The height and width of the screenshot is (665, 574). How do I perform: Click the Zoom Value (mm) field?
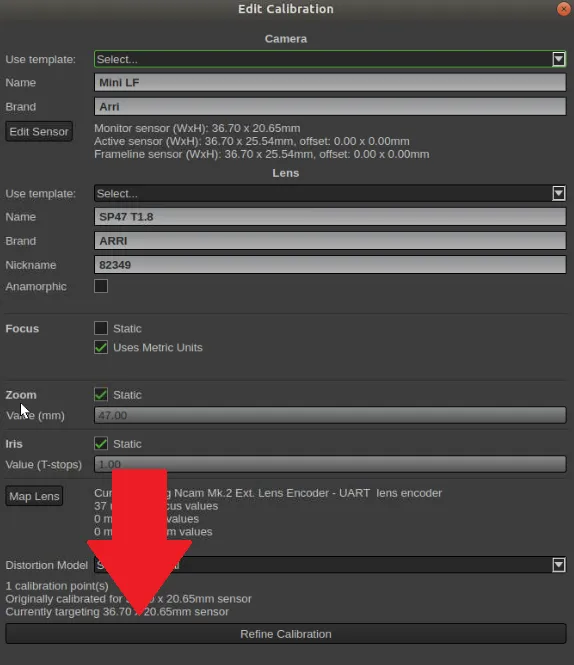330,415
